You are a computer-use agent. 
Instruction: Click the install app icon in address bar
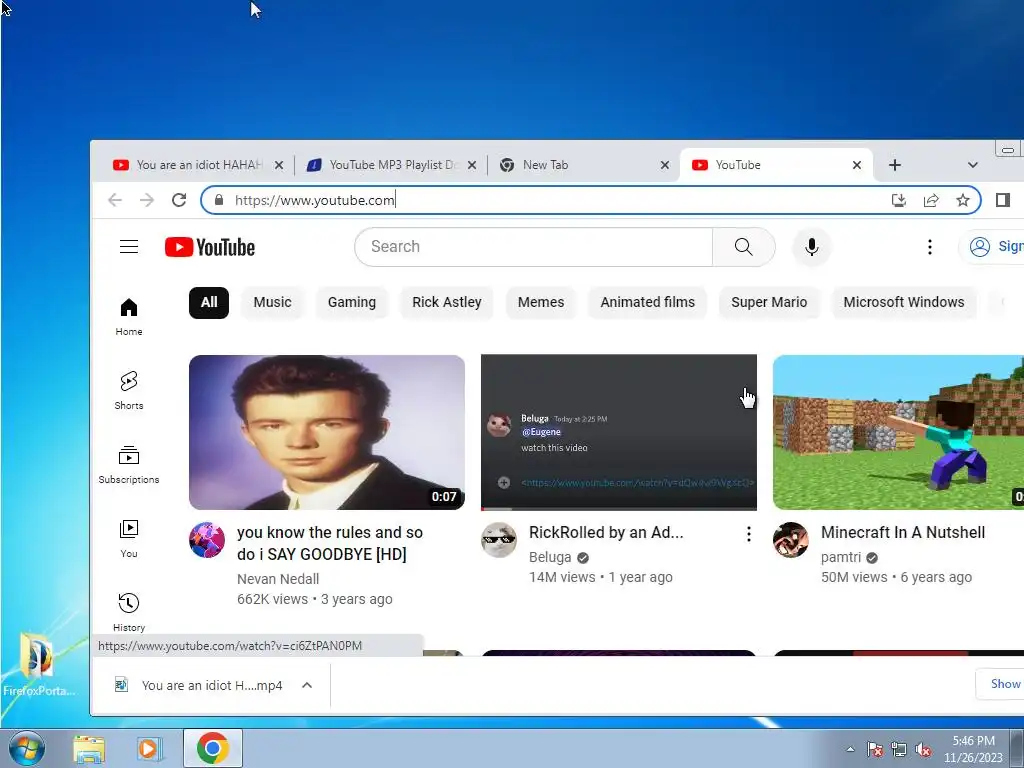(899, 200)
